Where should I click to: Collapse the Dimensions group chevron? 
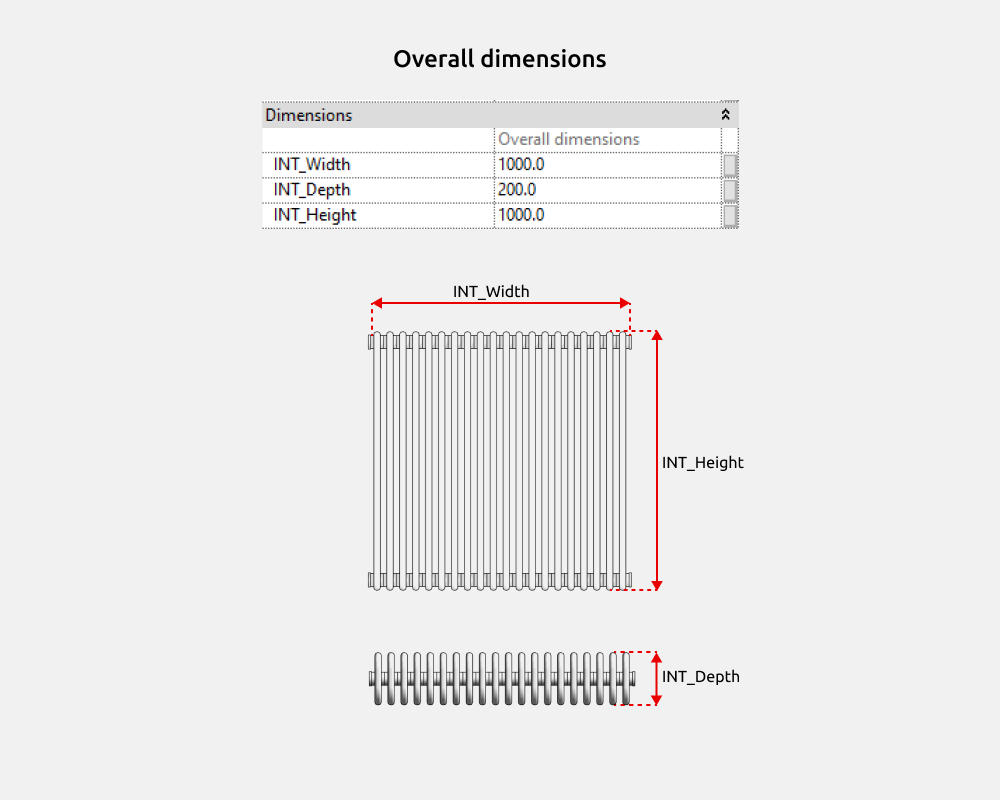tap(725, 115)
